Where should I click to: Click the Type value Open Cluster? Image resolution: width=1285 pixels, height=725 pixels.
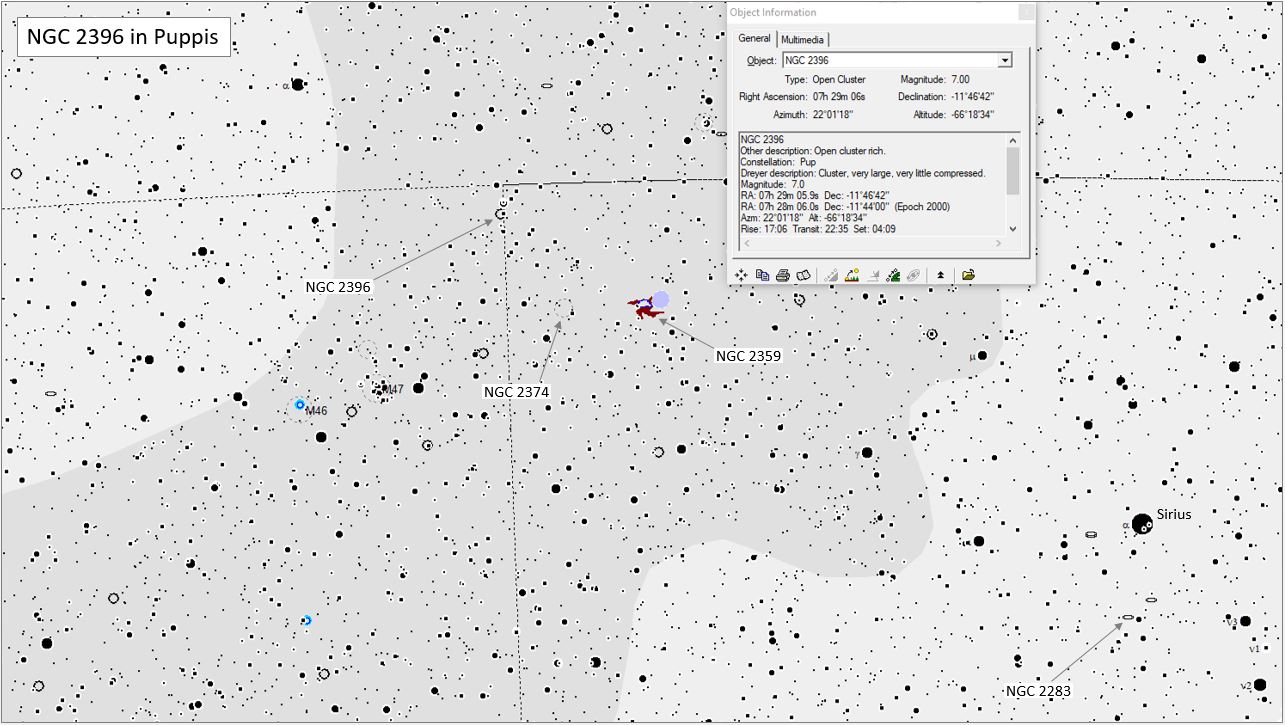coord(839,79)
